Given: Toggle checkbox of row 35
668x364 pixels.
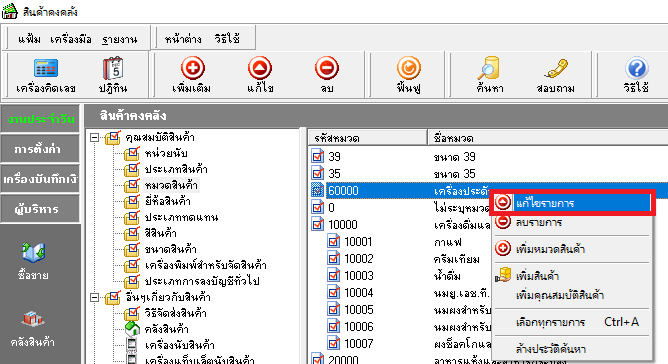Looking at the screenshot, I should [x=317, y=173].
